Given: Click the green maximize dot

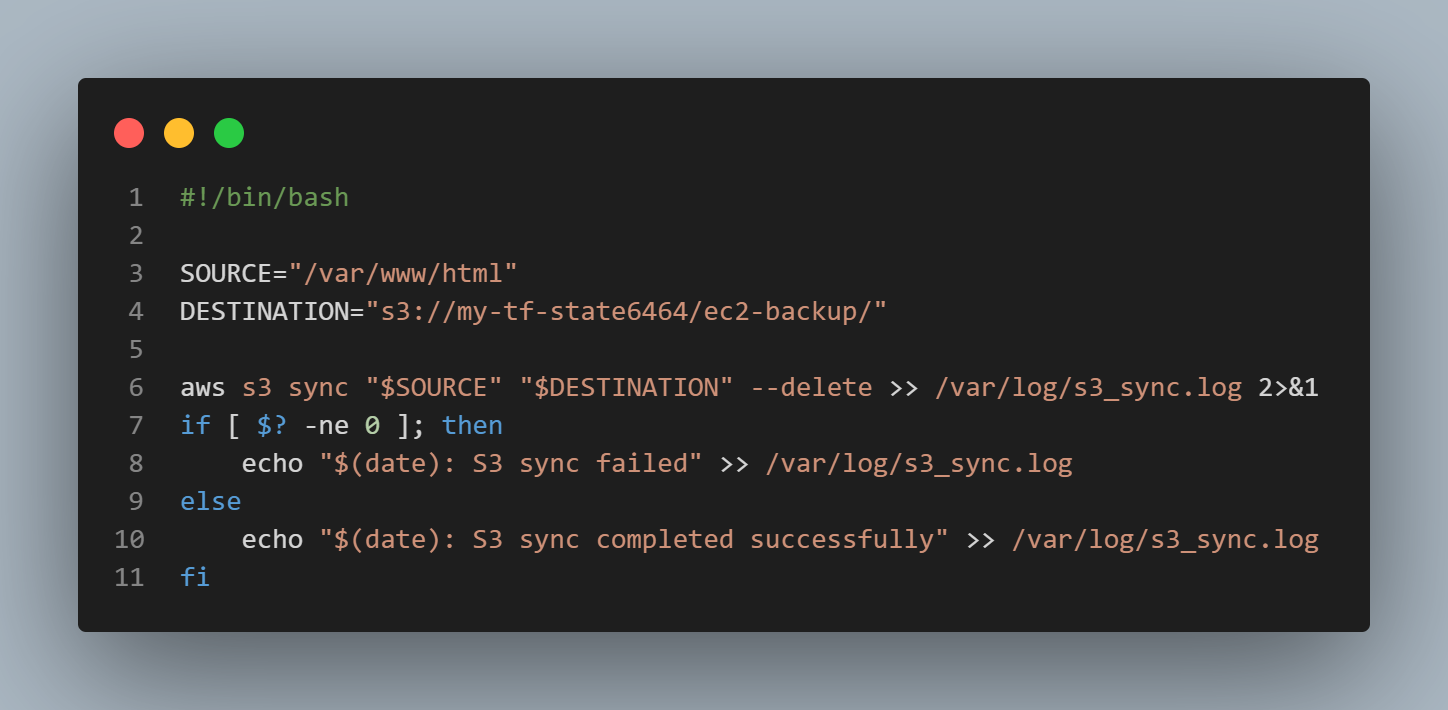Looking at the screenshot, I should (229, 133).
